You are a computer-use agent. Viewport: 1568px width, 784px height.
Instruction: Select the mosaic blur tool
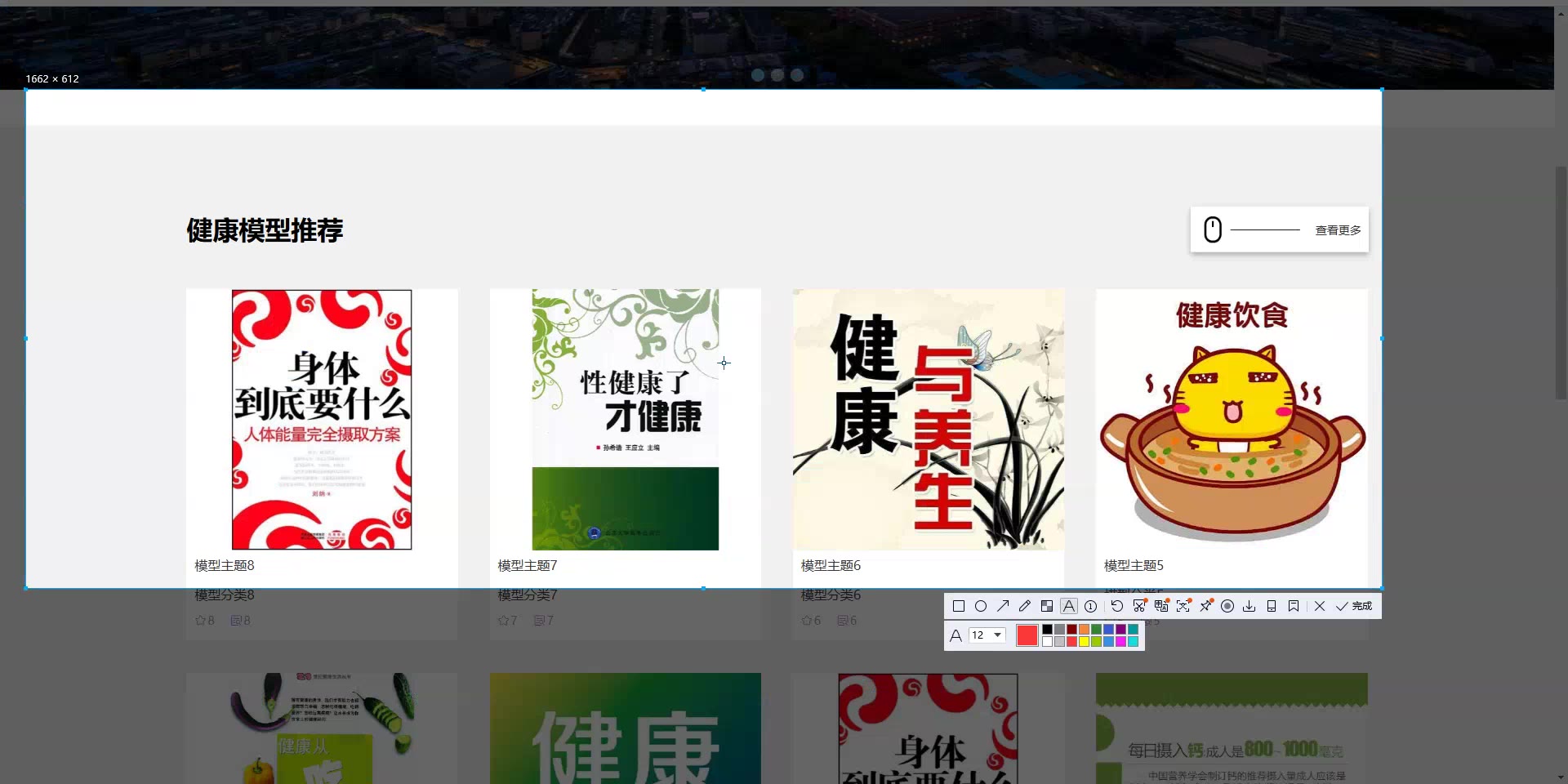tap(1047, 606)
